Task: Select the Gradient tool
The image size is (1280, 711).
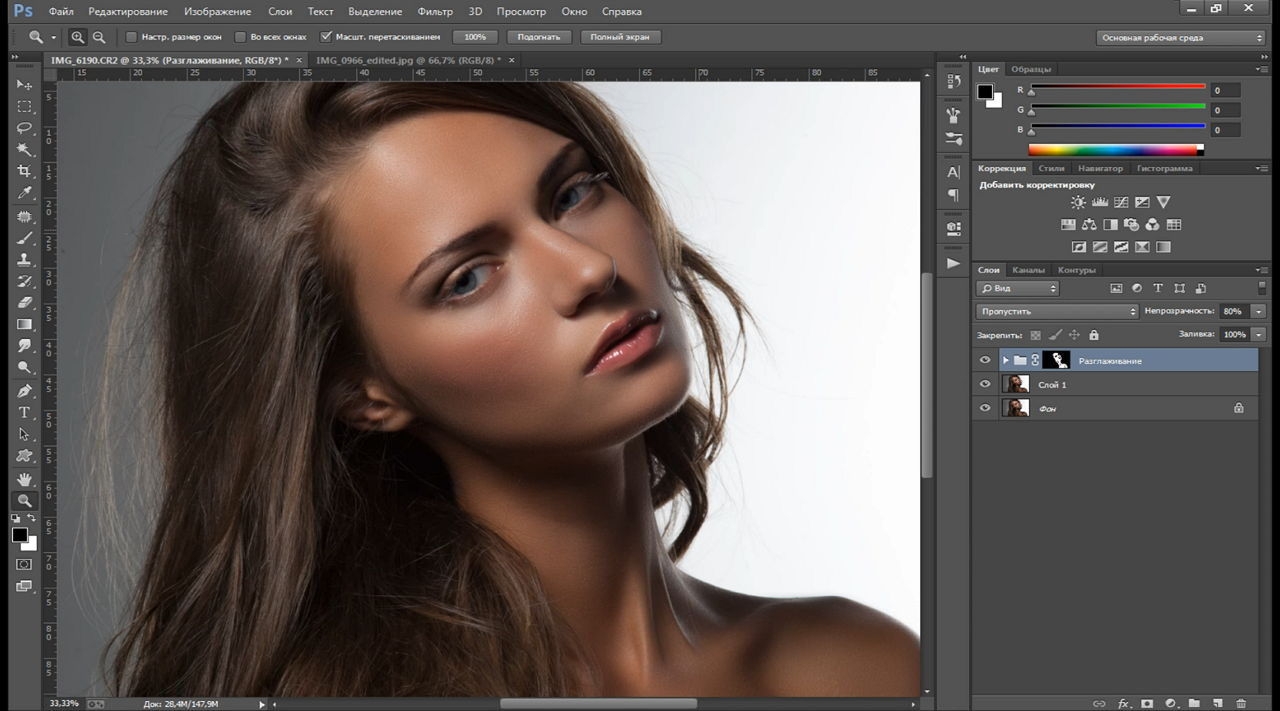Action: pyautogui.click(x=25, y=324)
